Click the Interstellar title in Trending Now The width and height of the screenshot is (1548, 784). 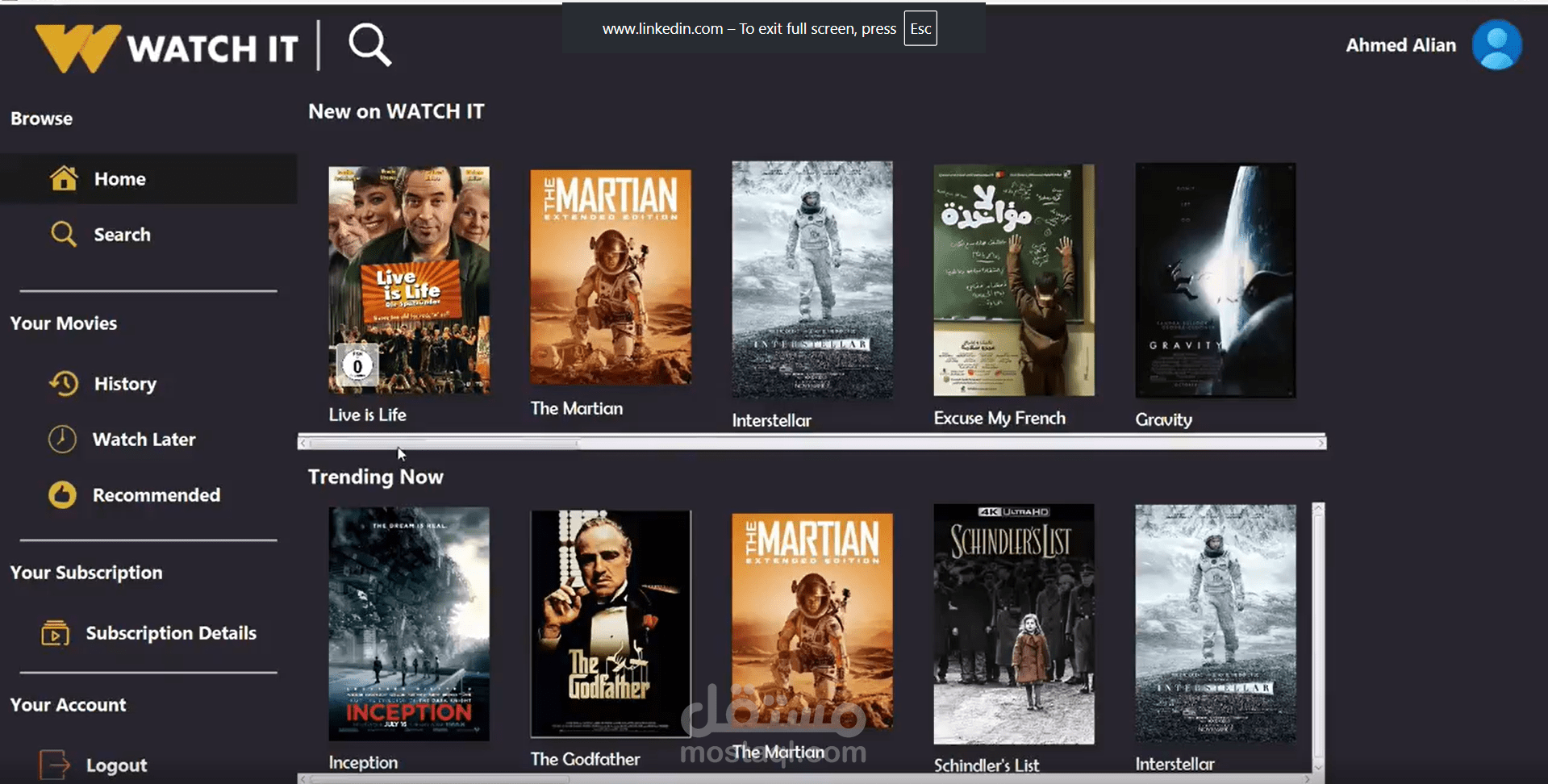click(1175, 764)
